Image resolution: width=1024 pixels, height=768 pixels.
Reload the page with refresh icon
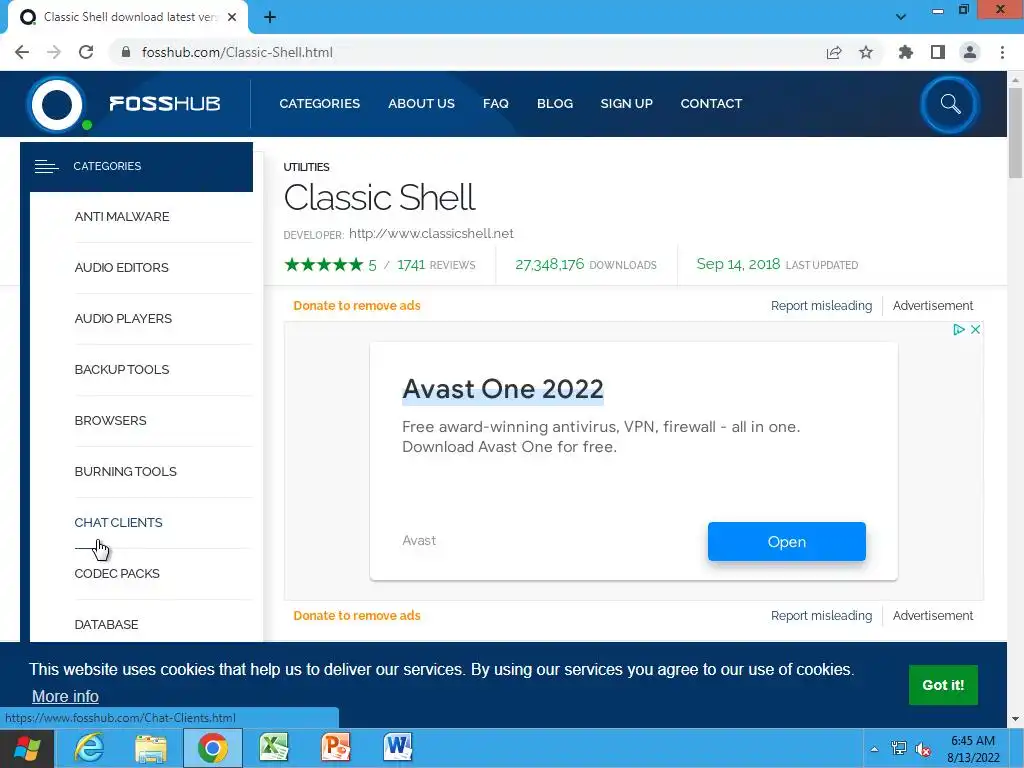tap(86, 52)
